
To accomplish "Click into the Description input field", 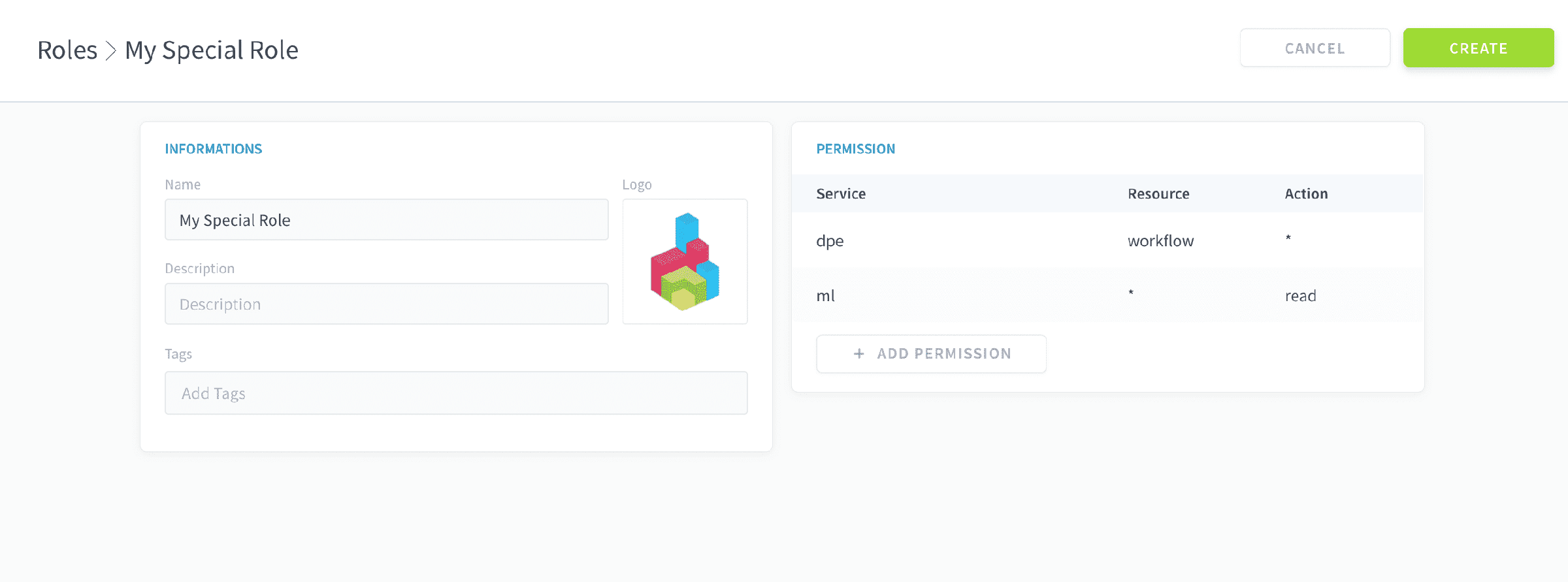I will [x=387, y=304].
